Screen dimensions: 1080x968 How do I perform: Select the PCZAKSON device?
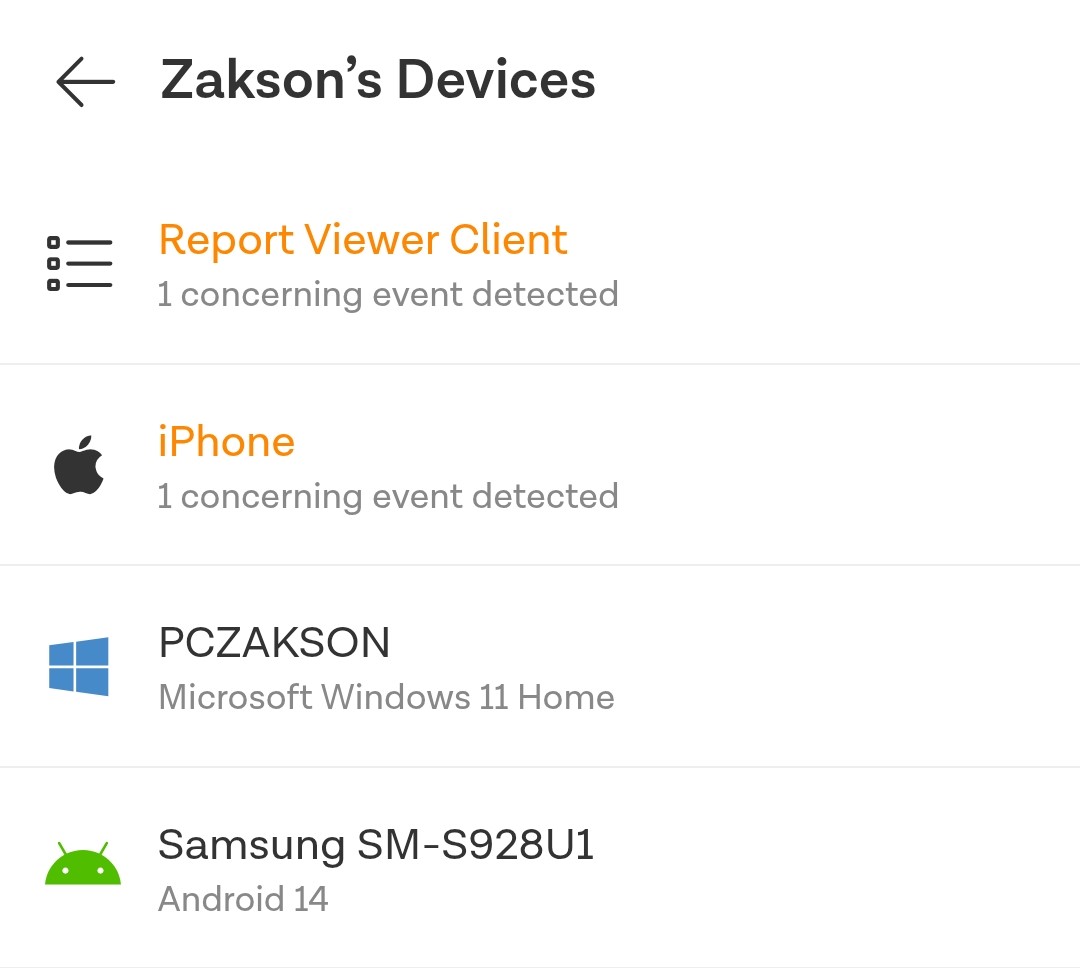point(540,666)
